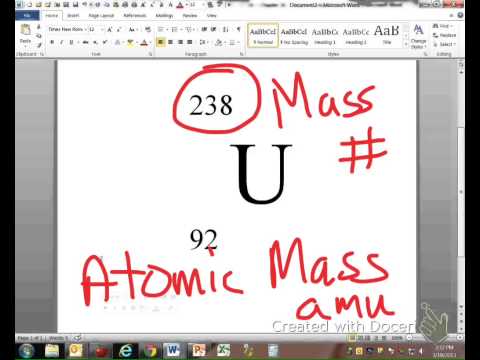The height and width of the screenshot is (360, 480).
Task: Open the Font dialog launcher
Action: (x=150, y=54)
